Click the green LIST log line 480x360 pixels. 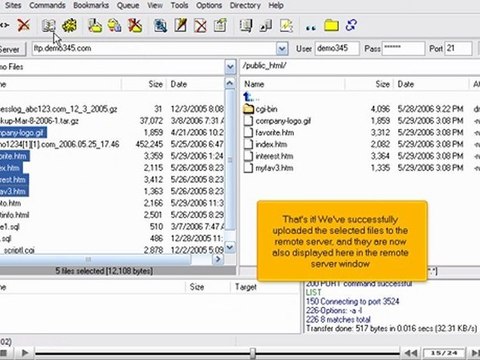coord(314,292)
